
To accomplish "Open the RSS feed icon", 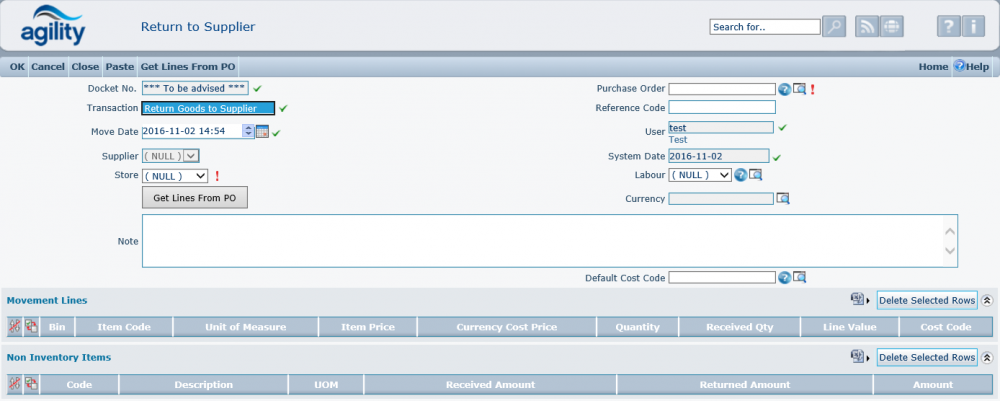I will (x=866, y=27).
